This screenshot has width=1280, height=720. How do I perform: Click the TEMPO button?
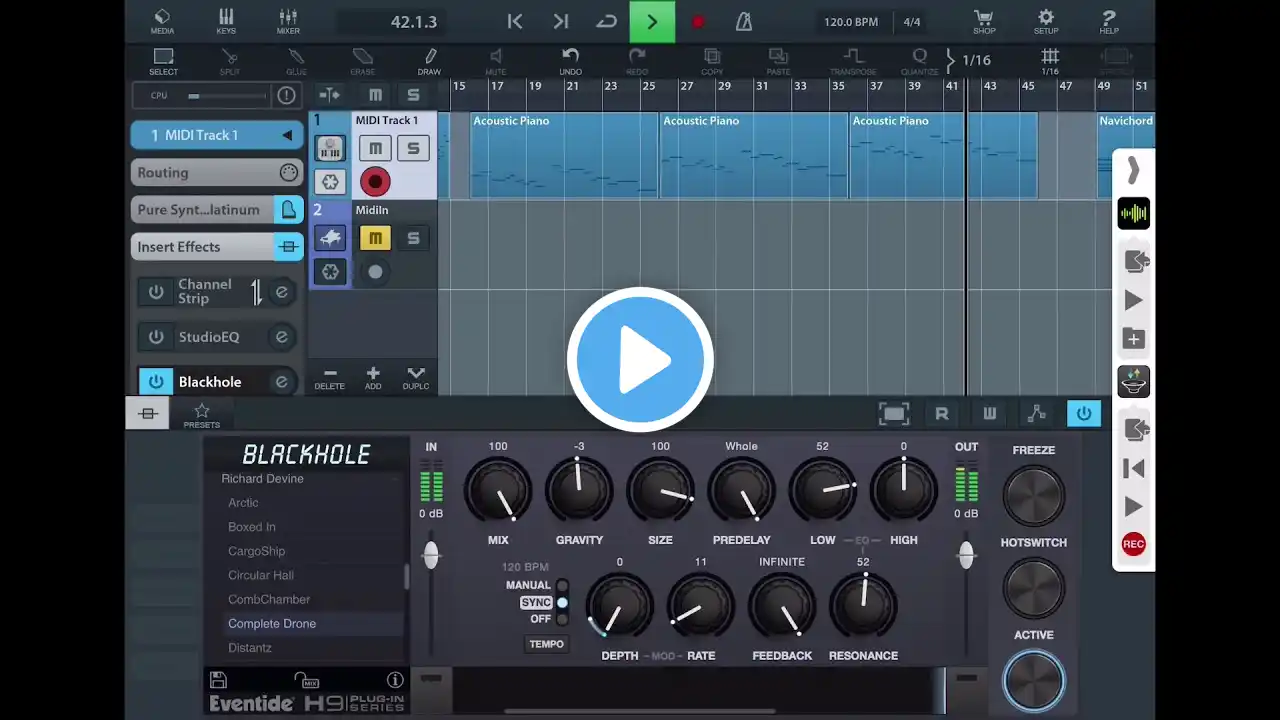coord(546,644)
